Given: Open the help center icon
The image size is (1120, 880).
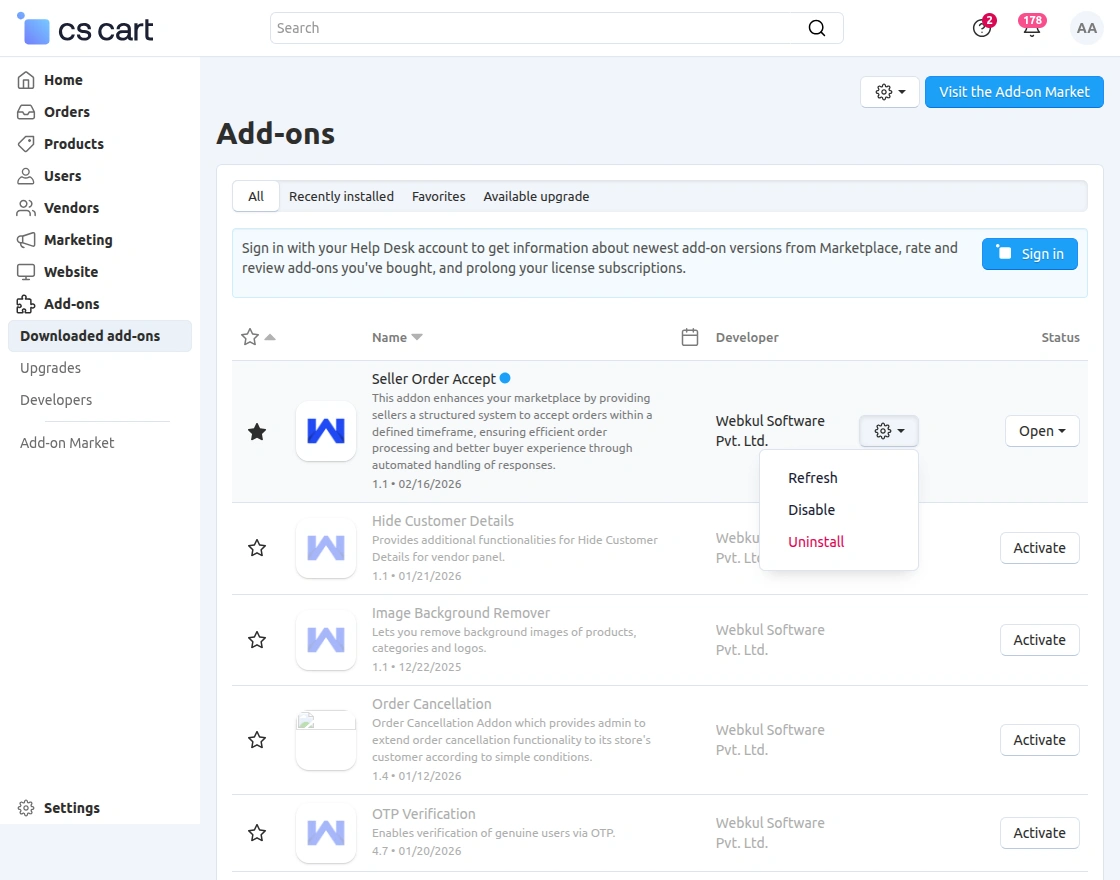Looking at the screenshot, I should (x=981, y=28).
